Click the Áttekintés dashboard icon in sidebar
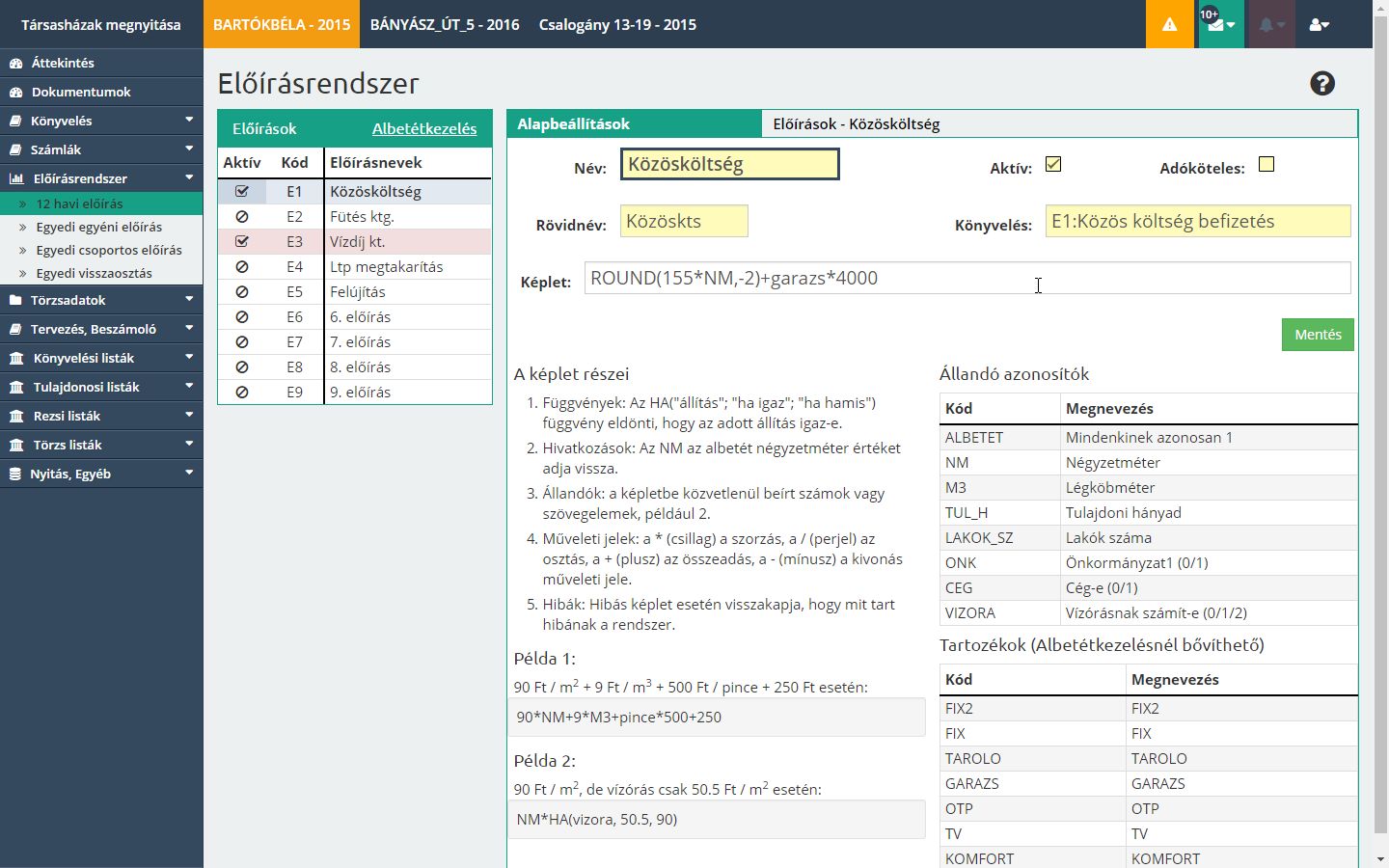The width and height of the screenshot is (1389, 868). [15, 63]
